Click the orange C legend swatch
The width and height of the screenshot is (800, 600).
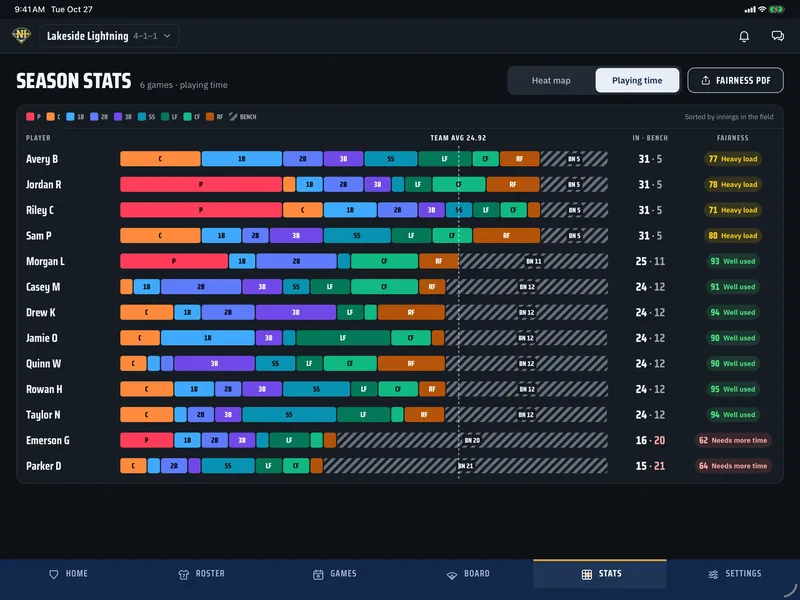click(x=51, y=117)
